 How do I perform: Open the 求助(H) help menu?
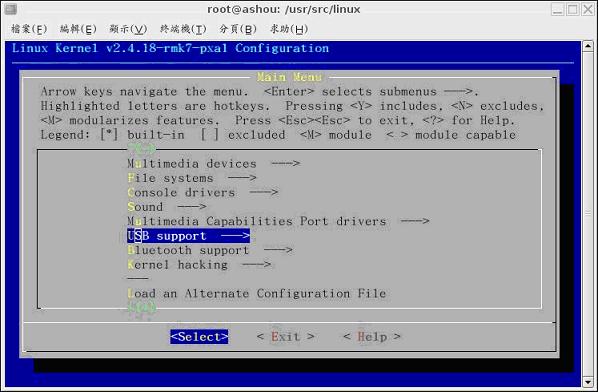click(x=289, y=29)
